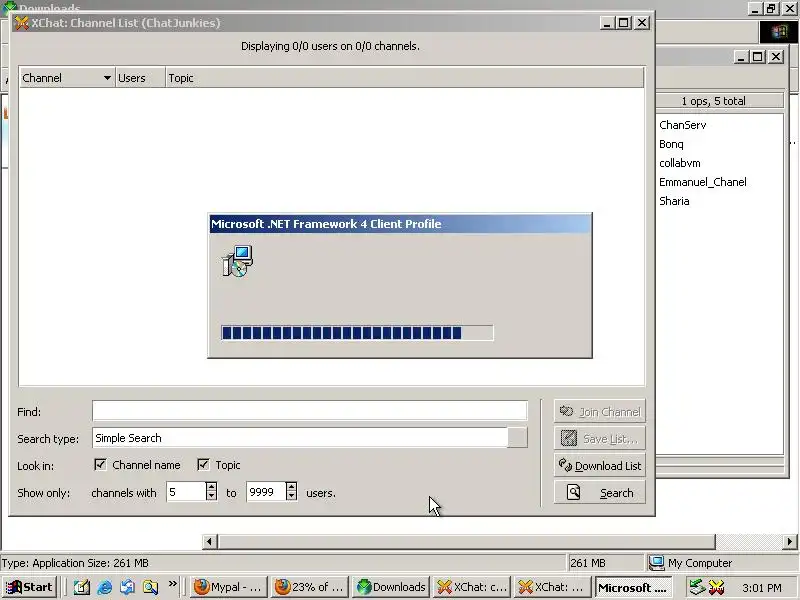The height and width of the screenshot is (600, 800).
Task: Click the horizontal scrollbar thumb
Action: 466,541
